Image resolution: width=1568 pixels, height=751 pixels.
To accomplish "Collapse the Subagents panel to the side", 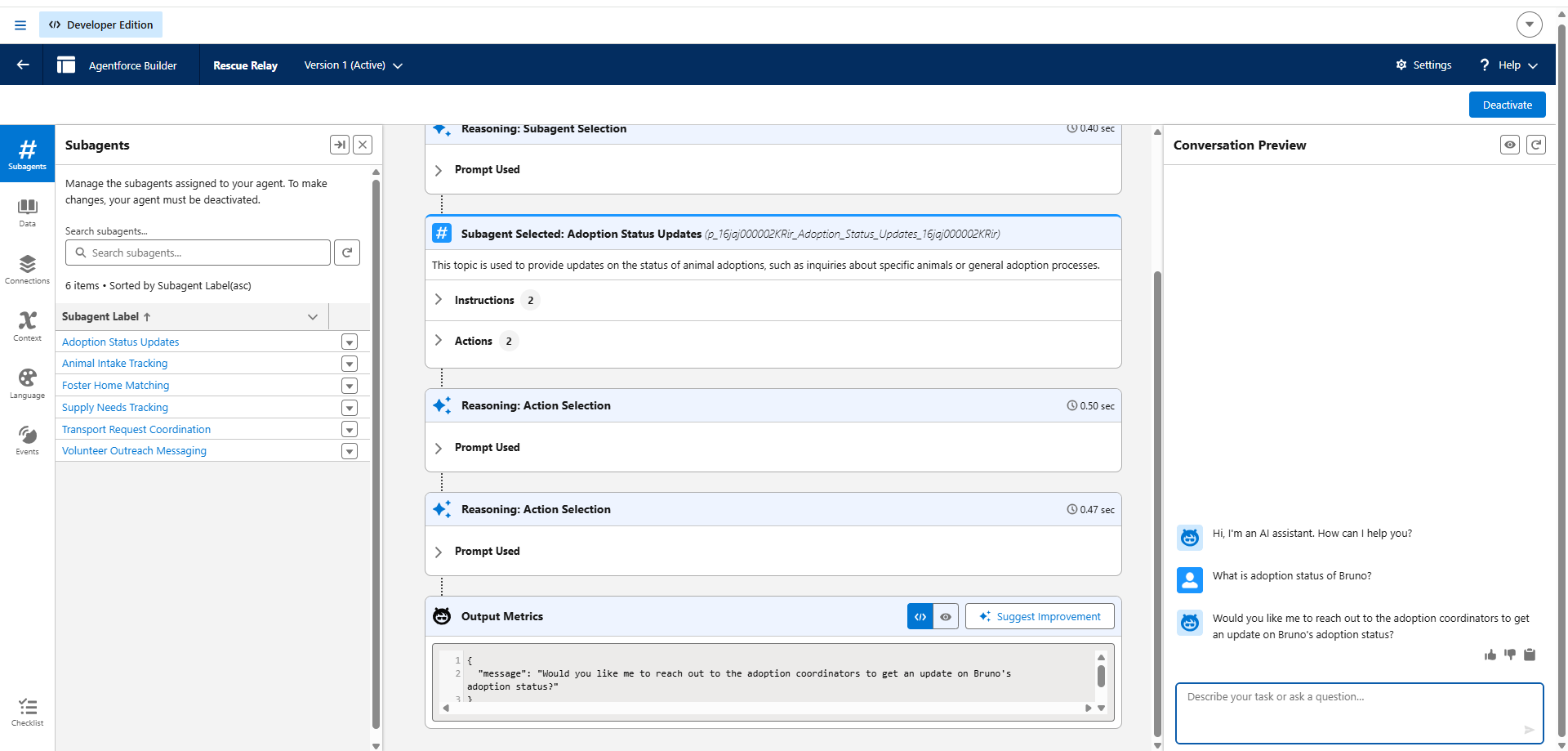I will point(340,145).
